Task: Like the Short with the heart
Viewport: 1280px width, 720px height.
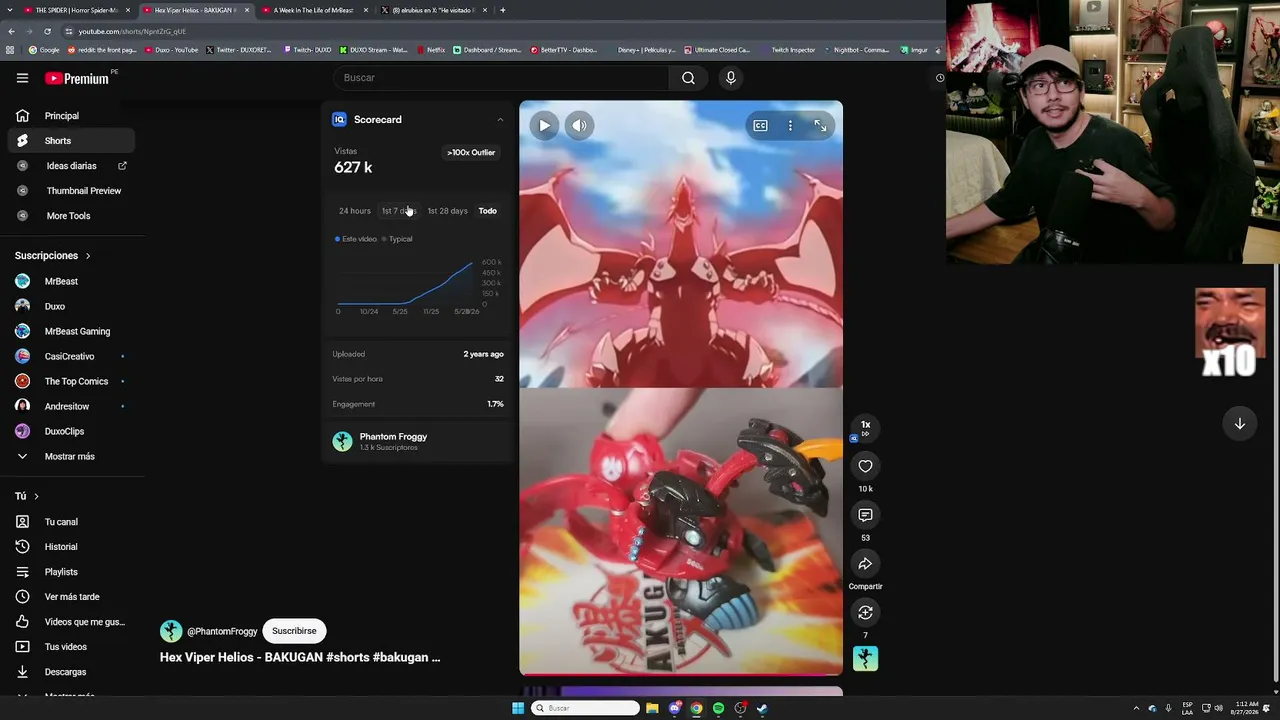Action: click(x=866, y=466)
